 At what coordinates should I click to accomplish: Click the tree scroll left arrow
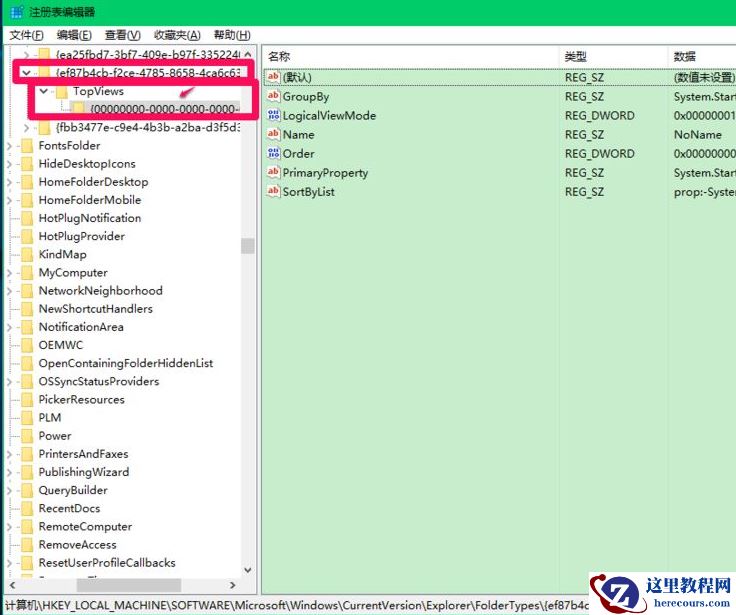(13, 585)
